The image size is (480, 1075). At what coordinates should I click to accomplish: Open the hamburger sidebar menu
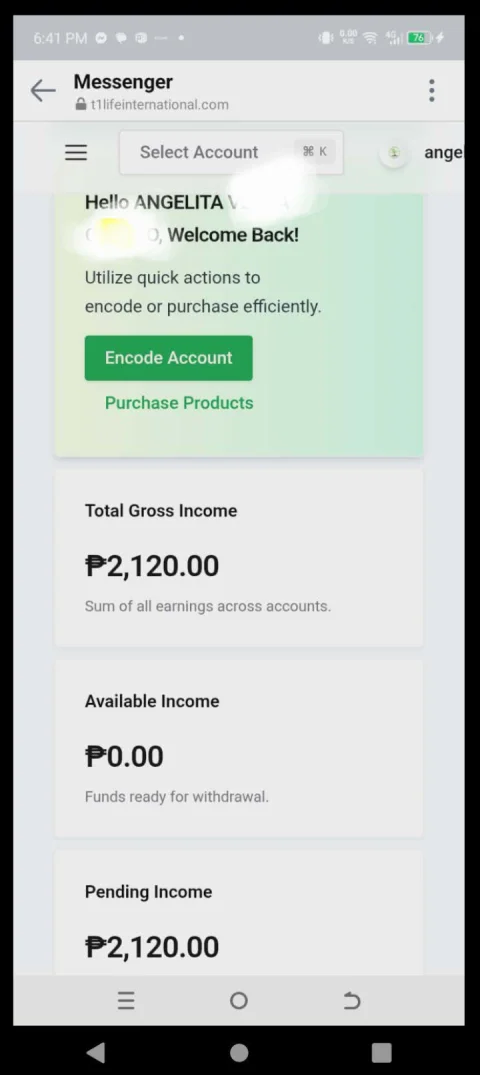tap(76, 152)
